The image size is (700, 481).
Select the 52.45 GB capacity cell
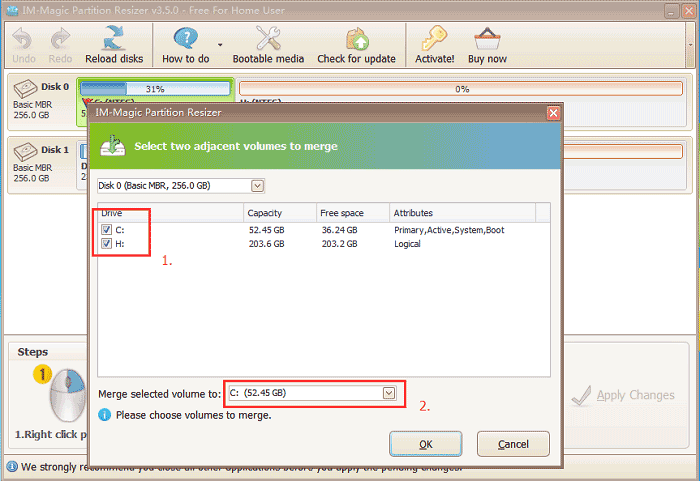coord(267,230)
